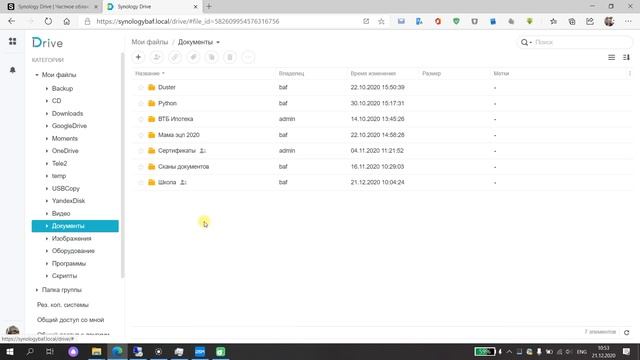Click the shared-people icon beside Сертификаты

[202, 151]
